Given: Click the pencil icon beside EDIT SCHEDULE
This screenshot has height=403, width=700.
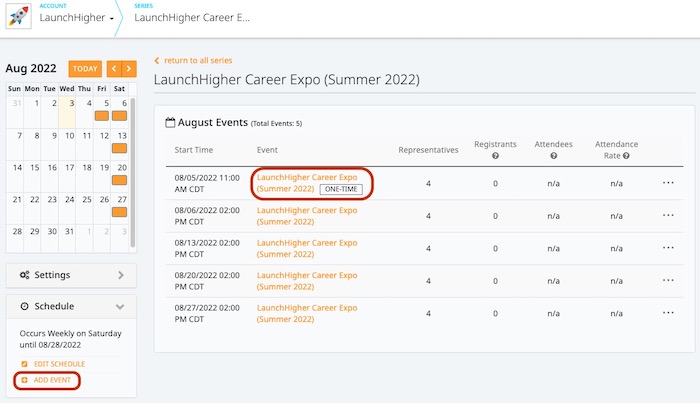Looking at the screenshot, I should click(x=25, y=364).
